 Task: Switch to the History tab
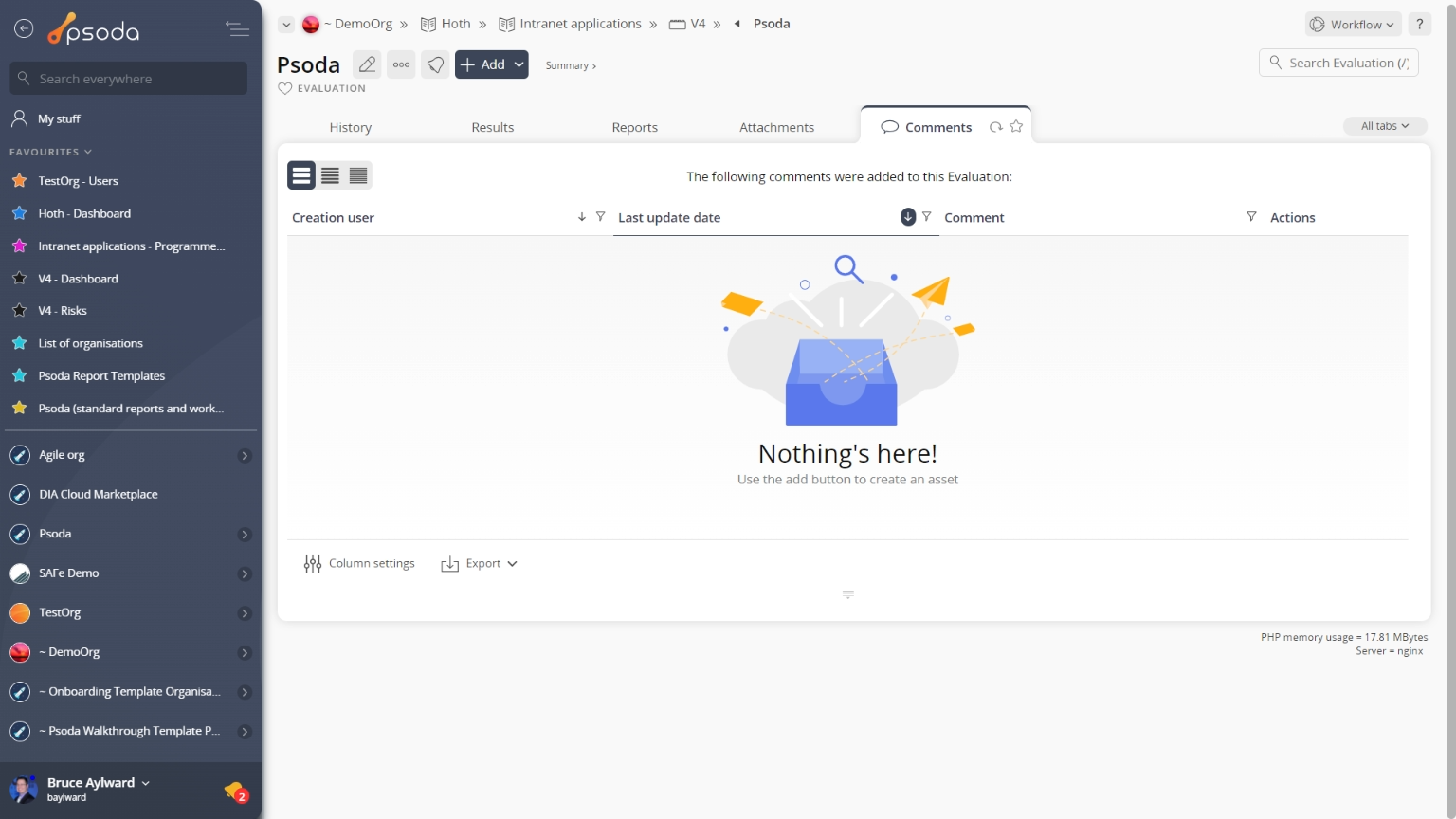click(x=350, y=127)
